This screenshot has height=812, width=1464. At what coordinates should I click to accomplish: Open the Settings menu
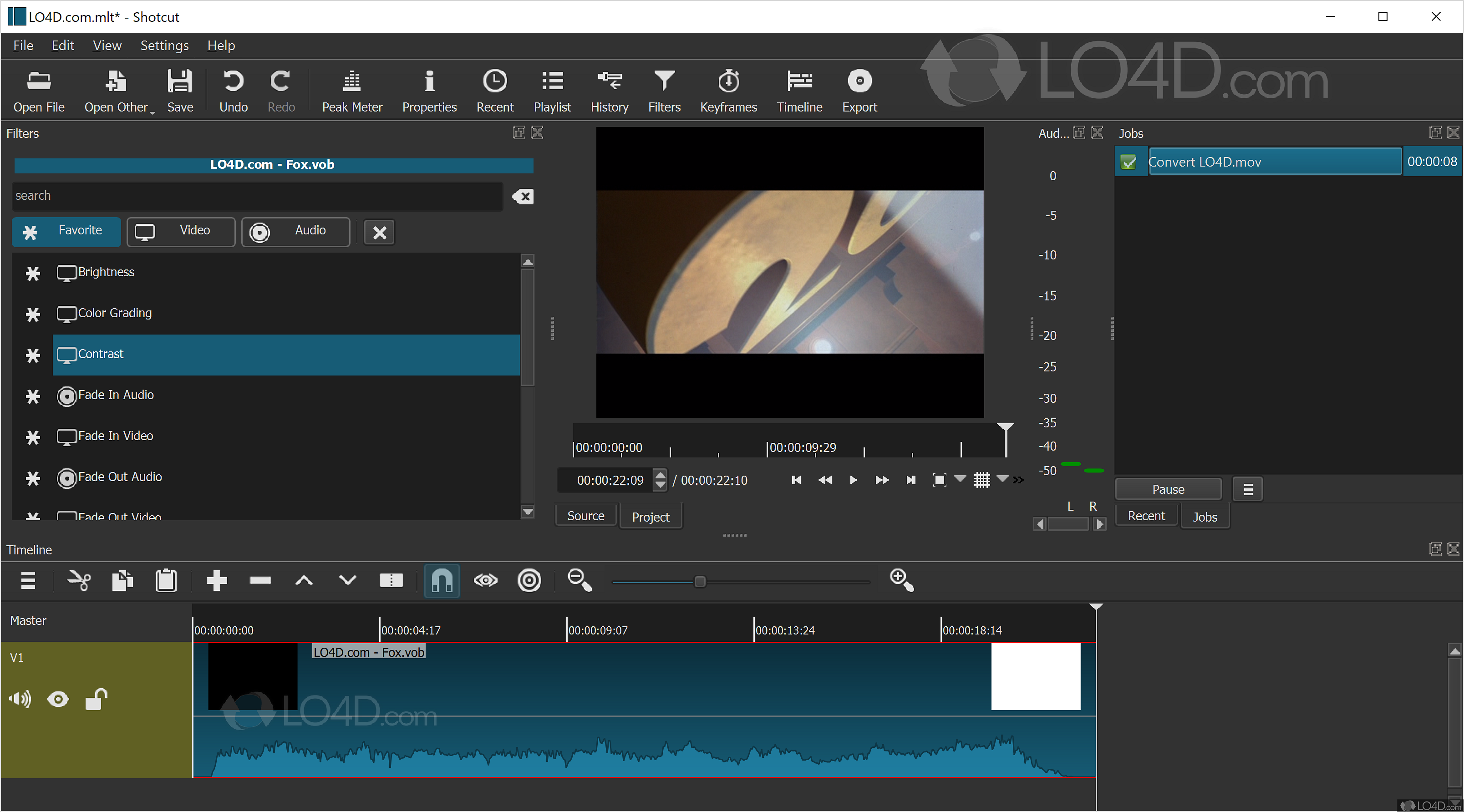164,46
